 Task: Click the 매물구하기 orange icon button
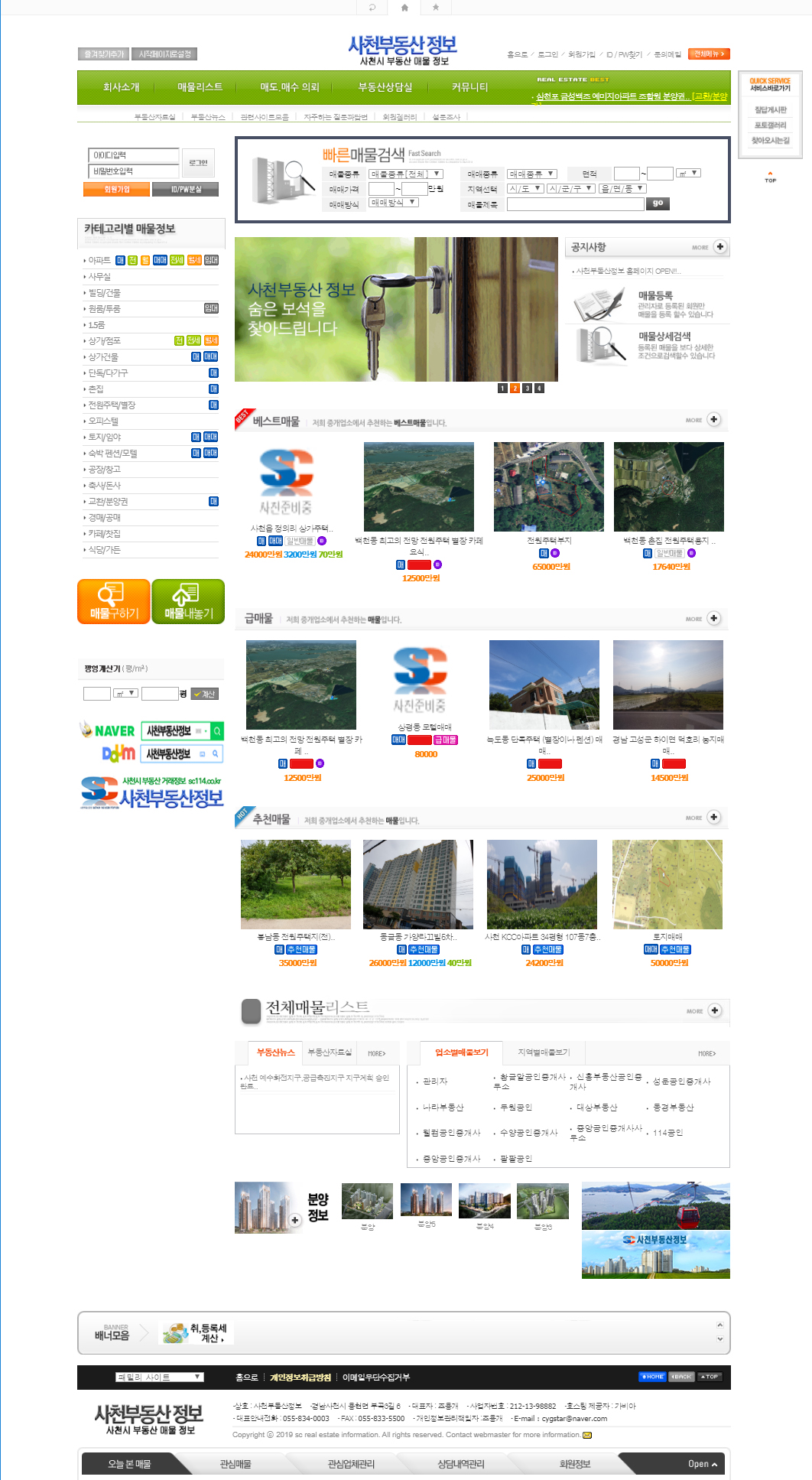pos(113,601)
